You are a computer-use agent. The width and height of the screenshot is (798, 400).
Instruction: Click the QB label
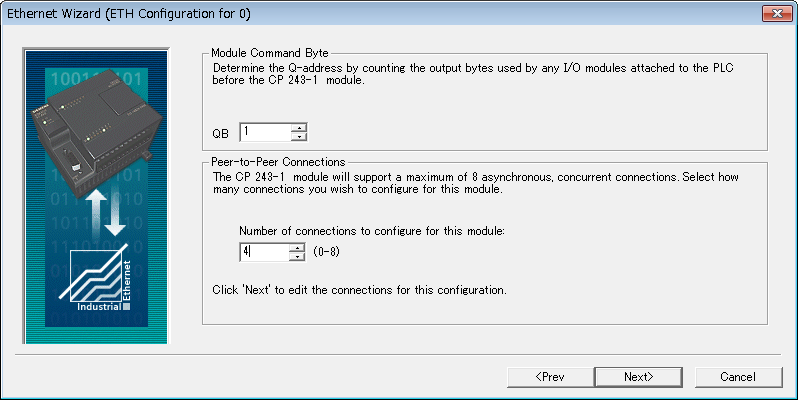click(221, 133)
